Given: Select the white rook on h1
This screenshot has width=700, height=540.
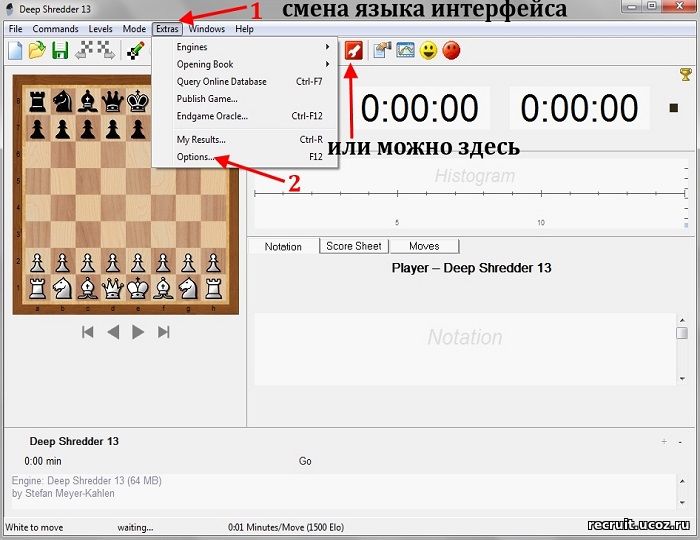Looking at the screenshot, I should click(x=213, y=288).
